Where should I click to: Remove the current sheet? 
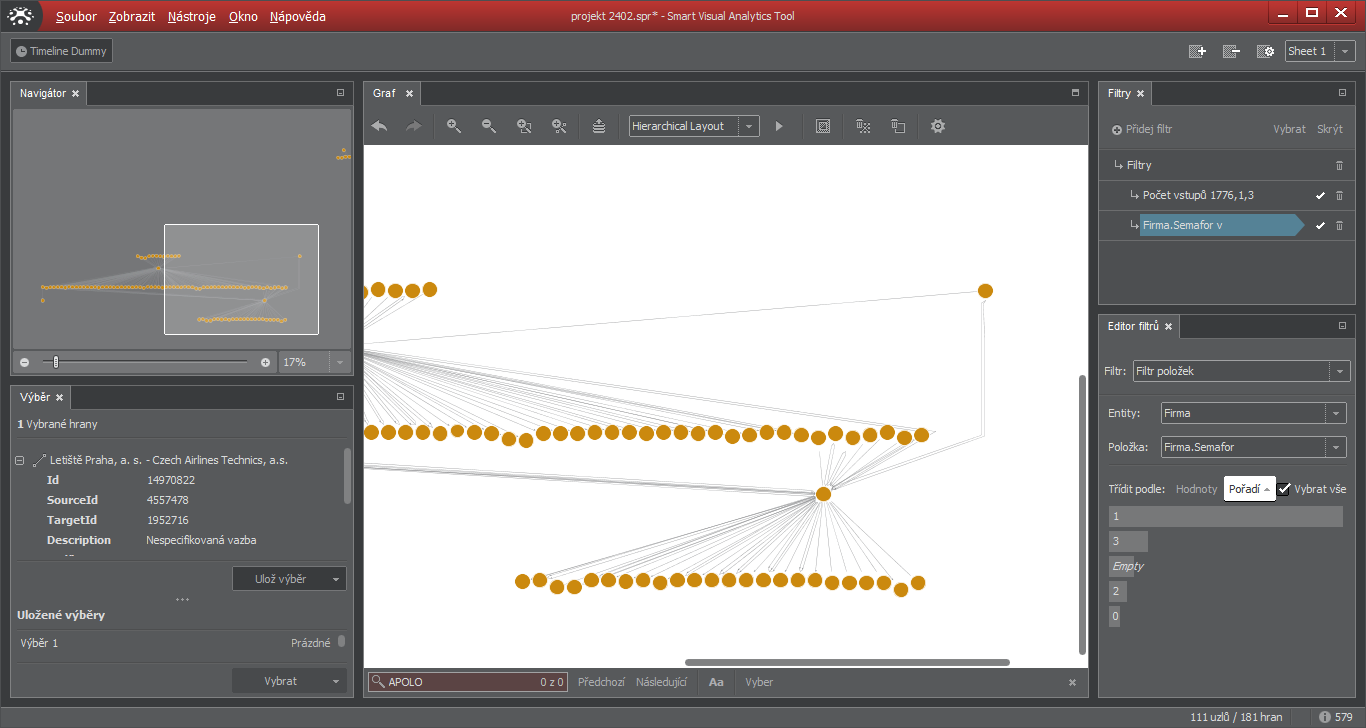coord(1231,51)
